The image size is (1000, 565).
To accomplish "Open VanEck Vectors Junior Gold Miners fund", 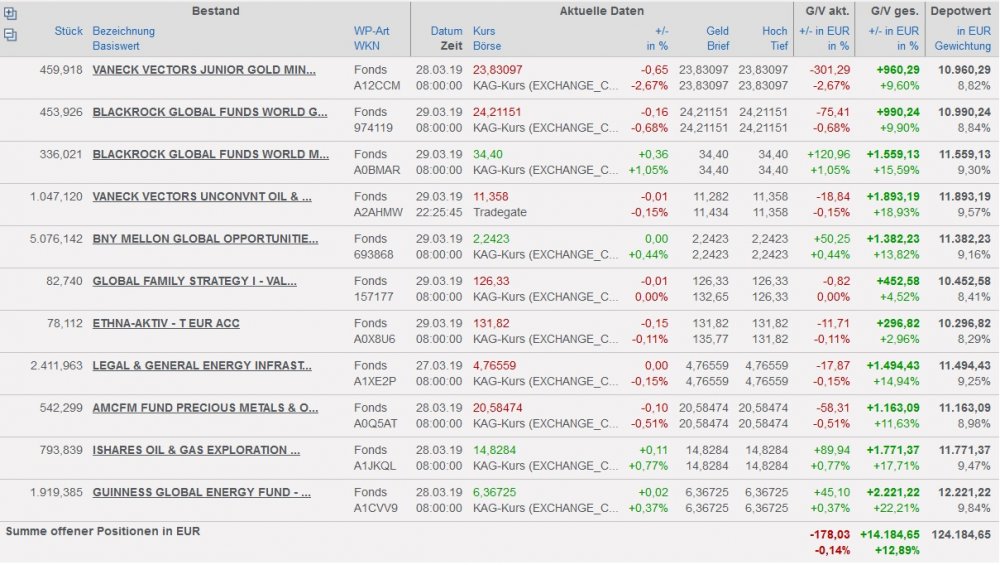I will (x=204, y=70).
